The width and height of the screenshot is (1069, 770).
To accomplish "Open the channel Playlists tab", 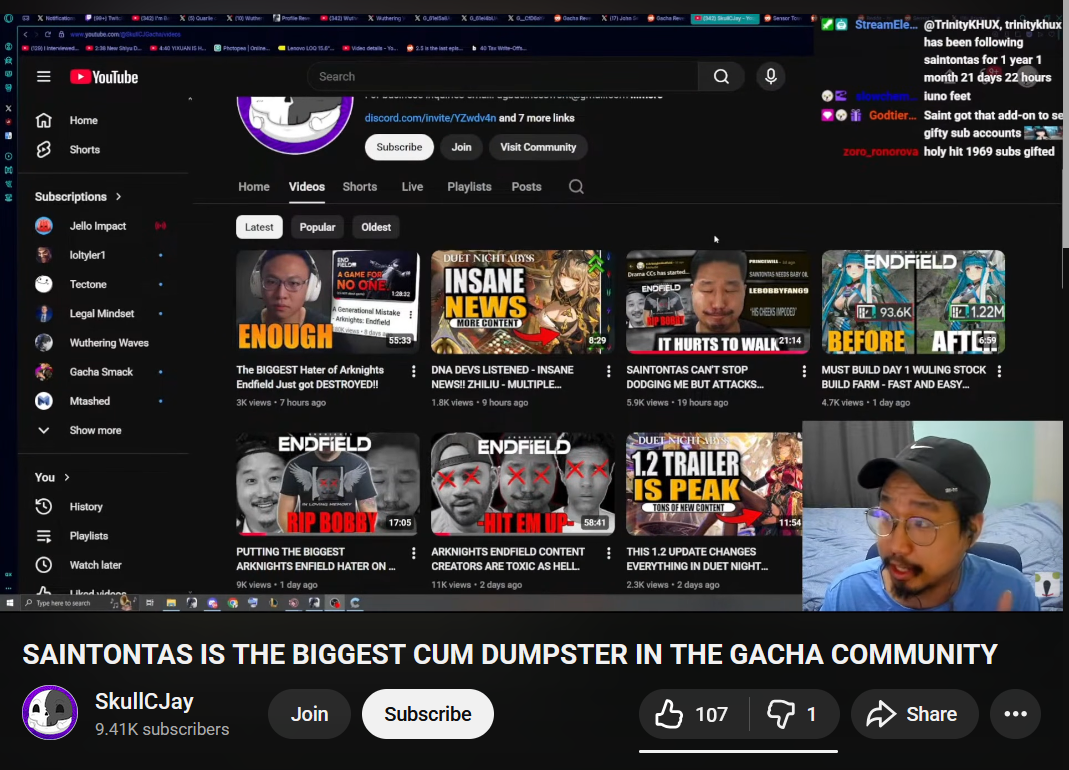I will tap(469, 187).
